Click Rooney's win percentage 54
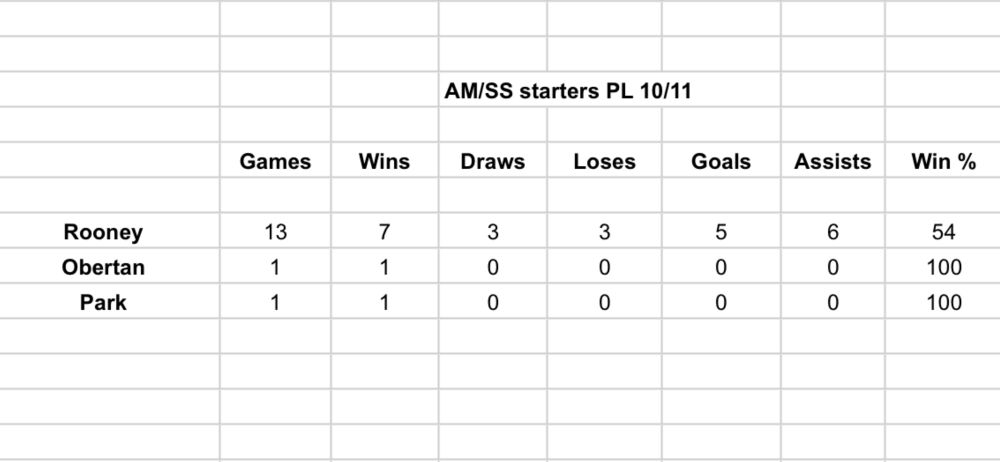The width and height of the screenshot is (1000, 462). pos(943,231)
